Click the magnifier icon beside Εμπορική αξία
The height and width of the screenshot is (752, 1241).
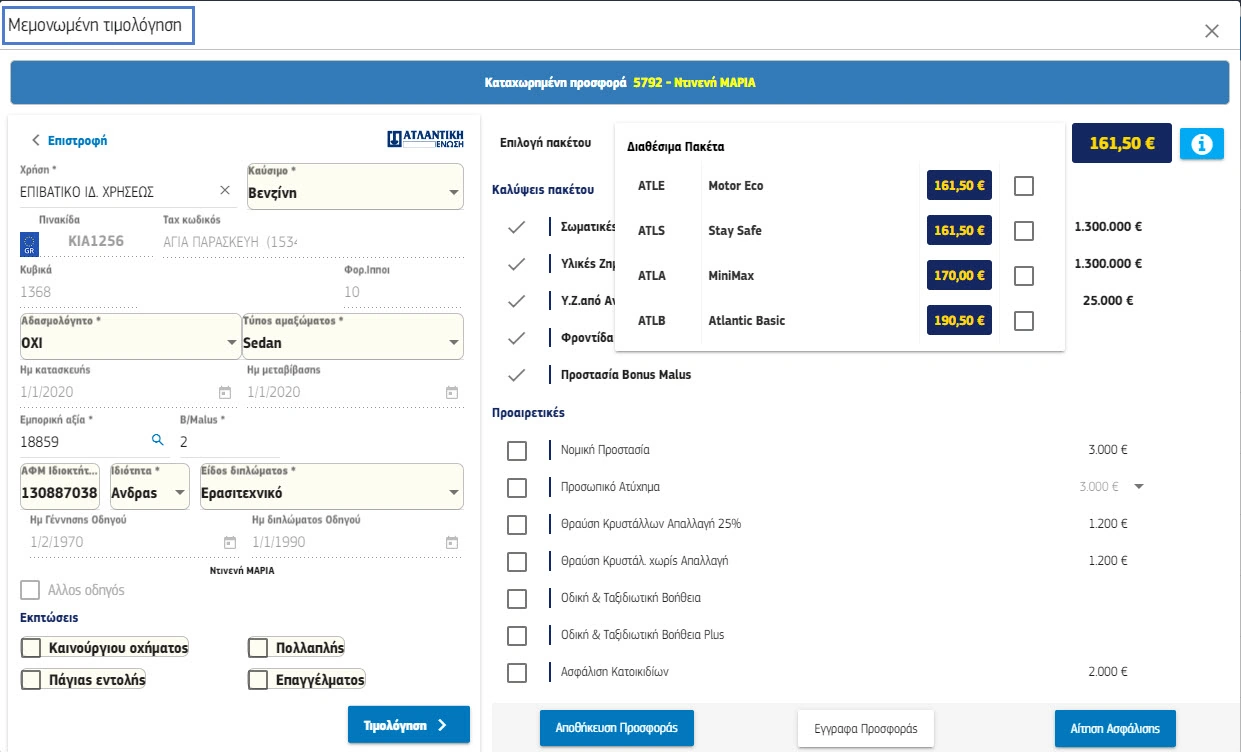(x=156, y=440)
